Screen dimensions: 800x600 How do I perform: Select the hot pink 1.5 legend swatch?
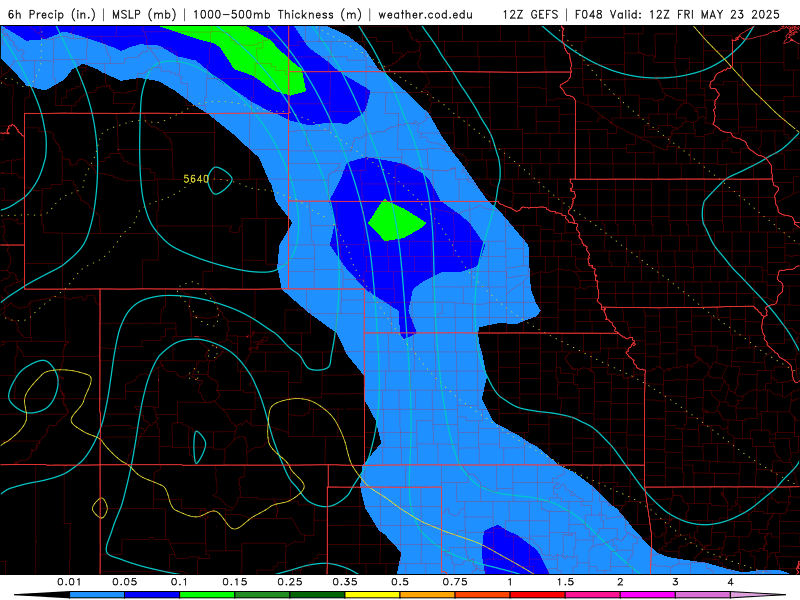click(x=593, y=595)
